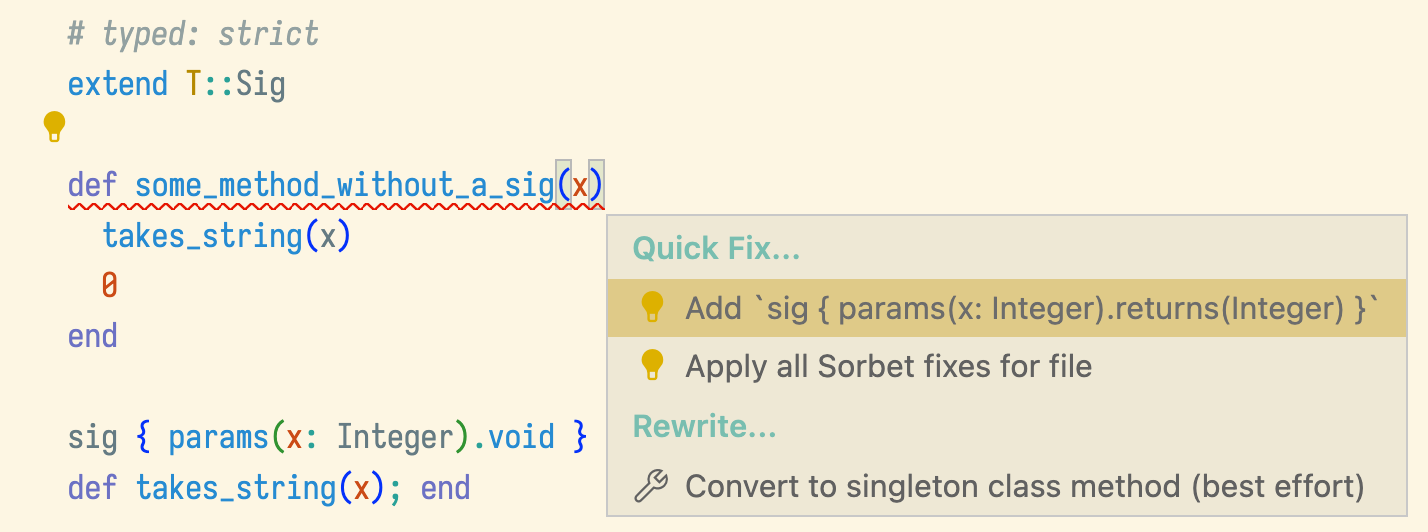This screenshot has height=532, width=1428.
Task: Click the red parameter x in method definition
Action: pos(580,186)
